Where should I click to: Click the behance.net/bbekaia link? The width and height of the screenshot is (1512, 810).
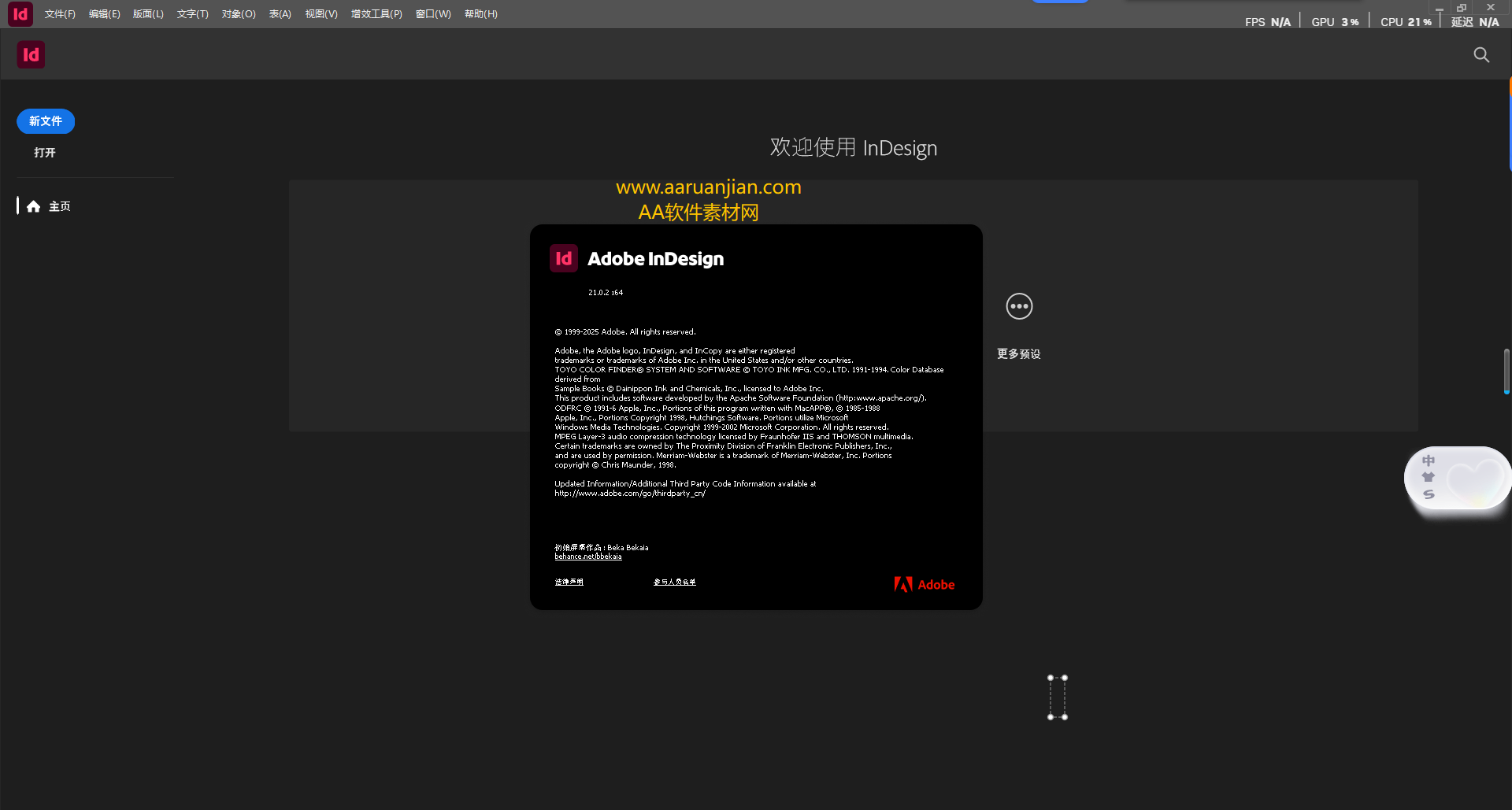click(x=587, y=556)
